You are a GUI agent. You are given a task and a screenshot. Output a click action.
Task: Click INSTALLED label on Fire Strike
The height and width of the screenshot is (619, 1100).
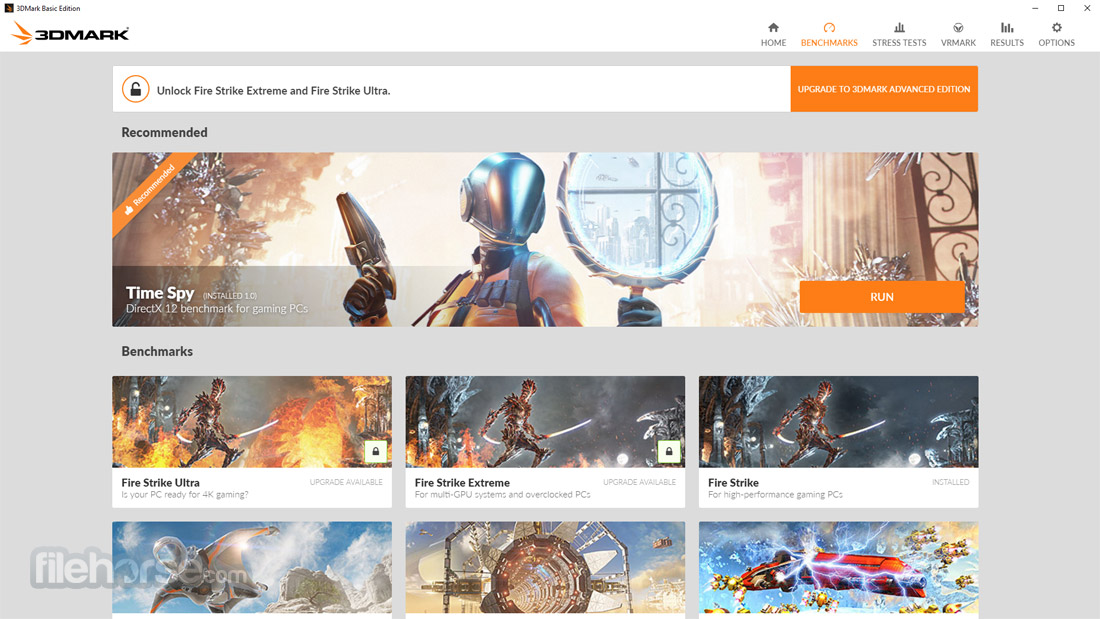pos(951,482)
